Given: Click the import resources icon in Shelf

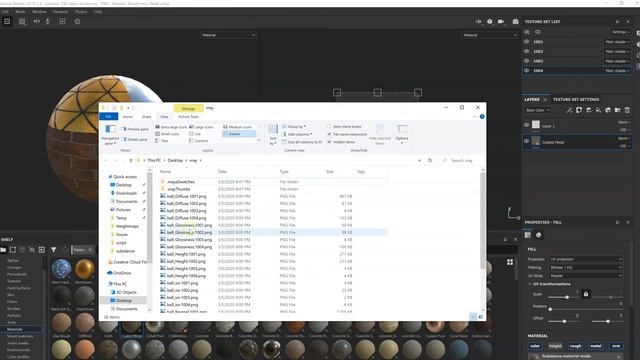Looking at the screenshot, I should 42,249.
